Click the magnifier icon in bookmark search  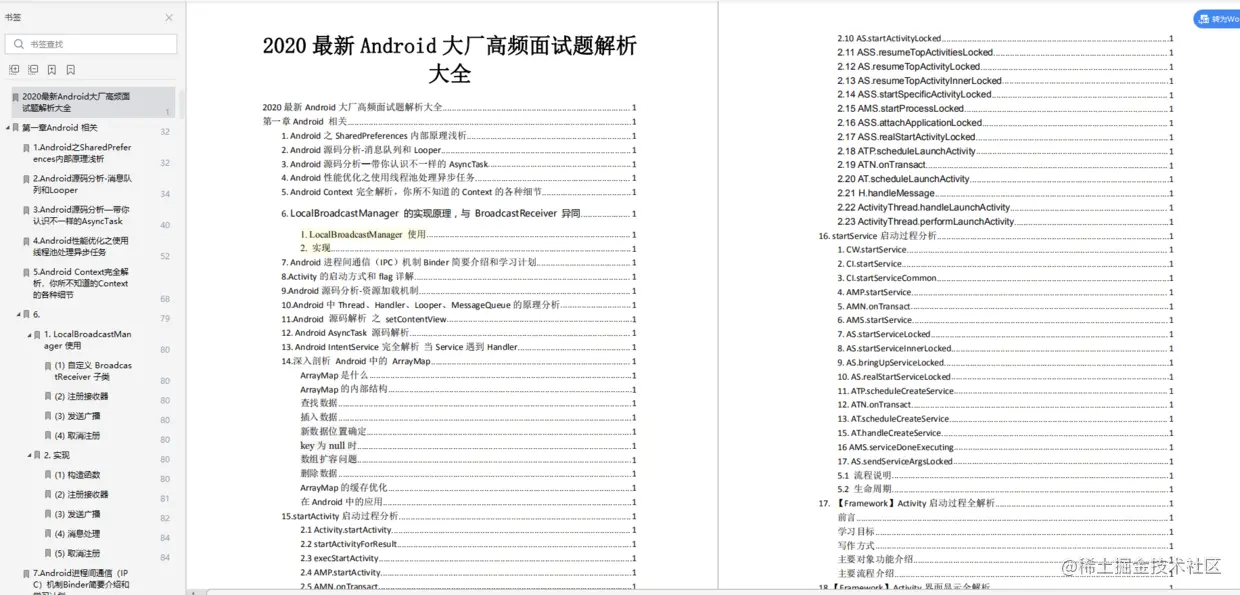tap(19, 44)
